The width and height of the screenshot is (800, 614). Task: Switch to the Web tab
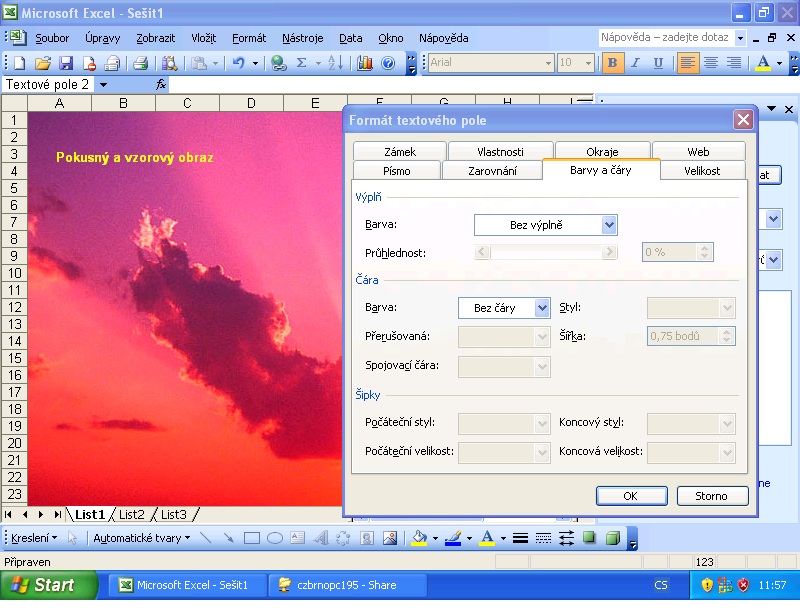pos(698,152)
